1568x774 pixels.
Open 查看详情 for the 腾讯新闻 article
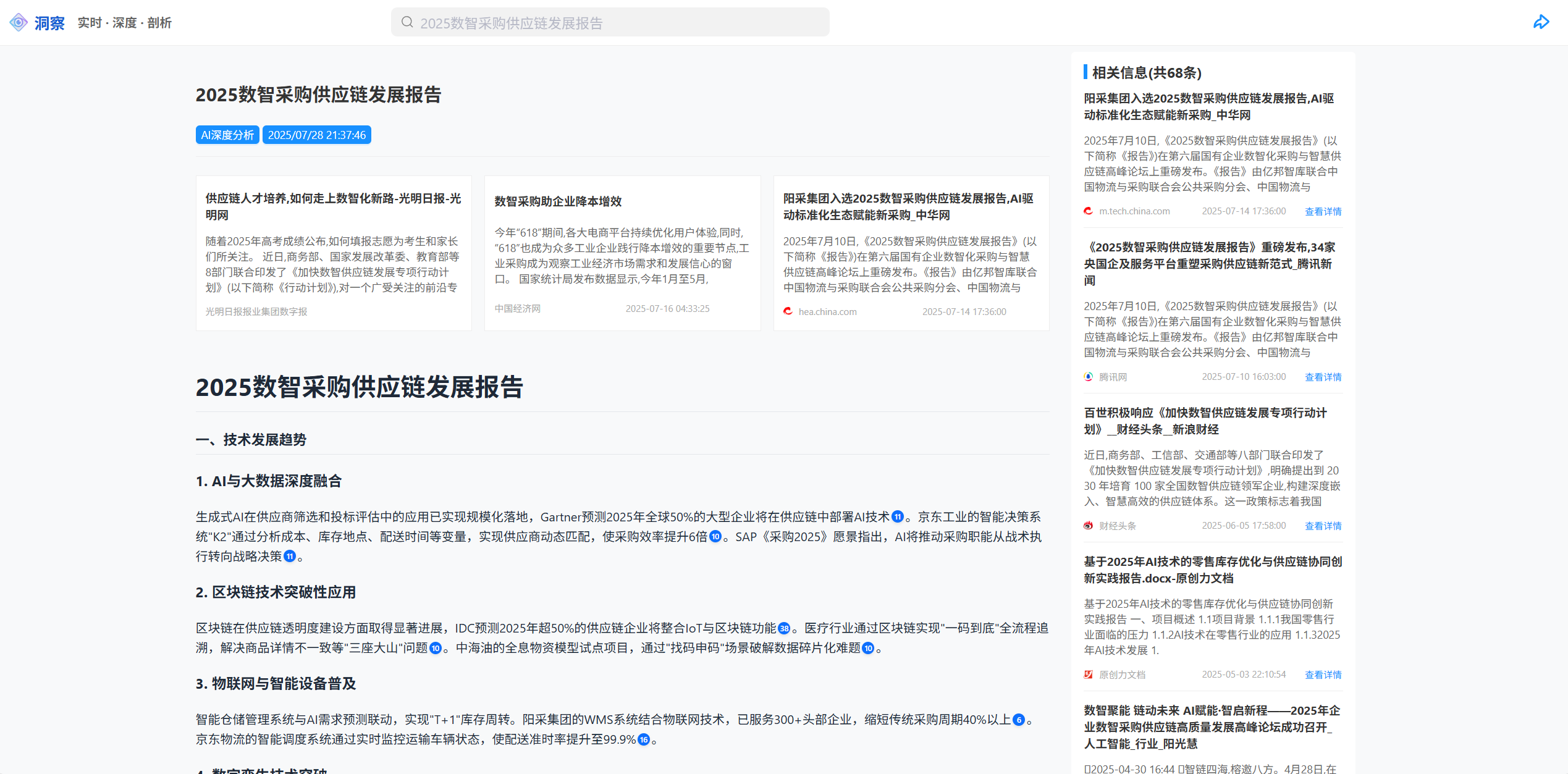pyautogui.click(x=1323, y=377)
